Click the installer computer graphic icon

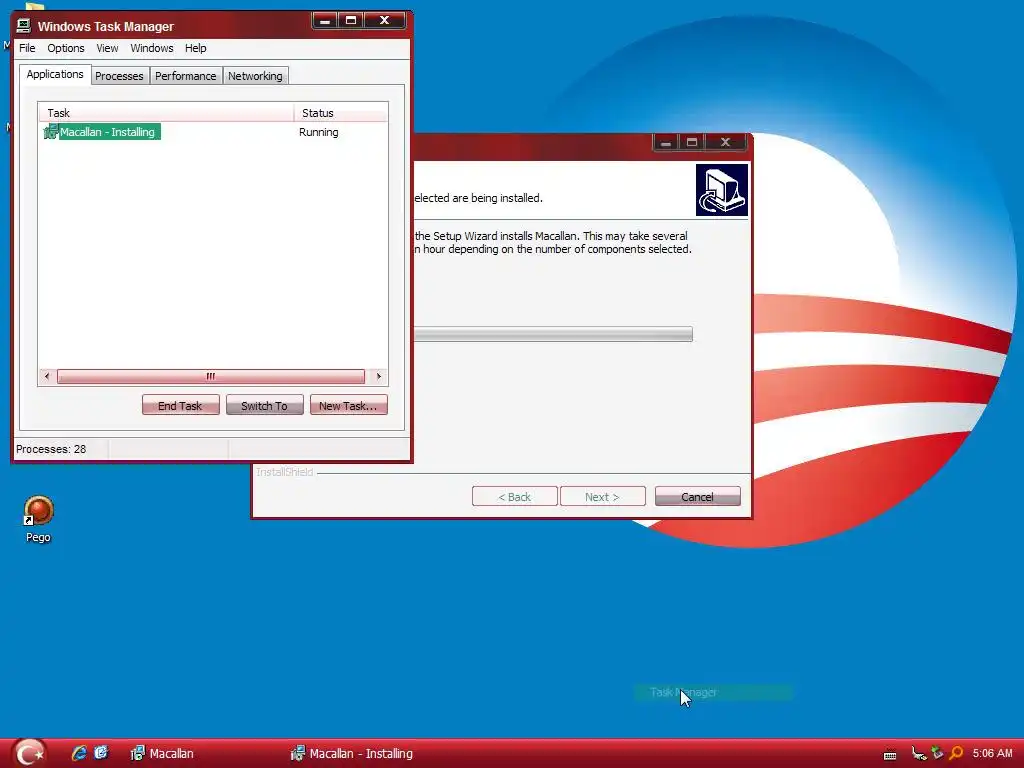722,189
